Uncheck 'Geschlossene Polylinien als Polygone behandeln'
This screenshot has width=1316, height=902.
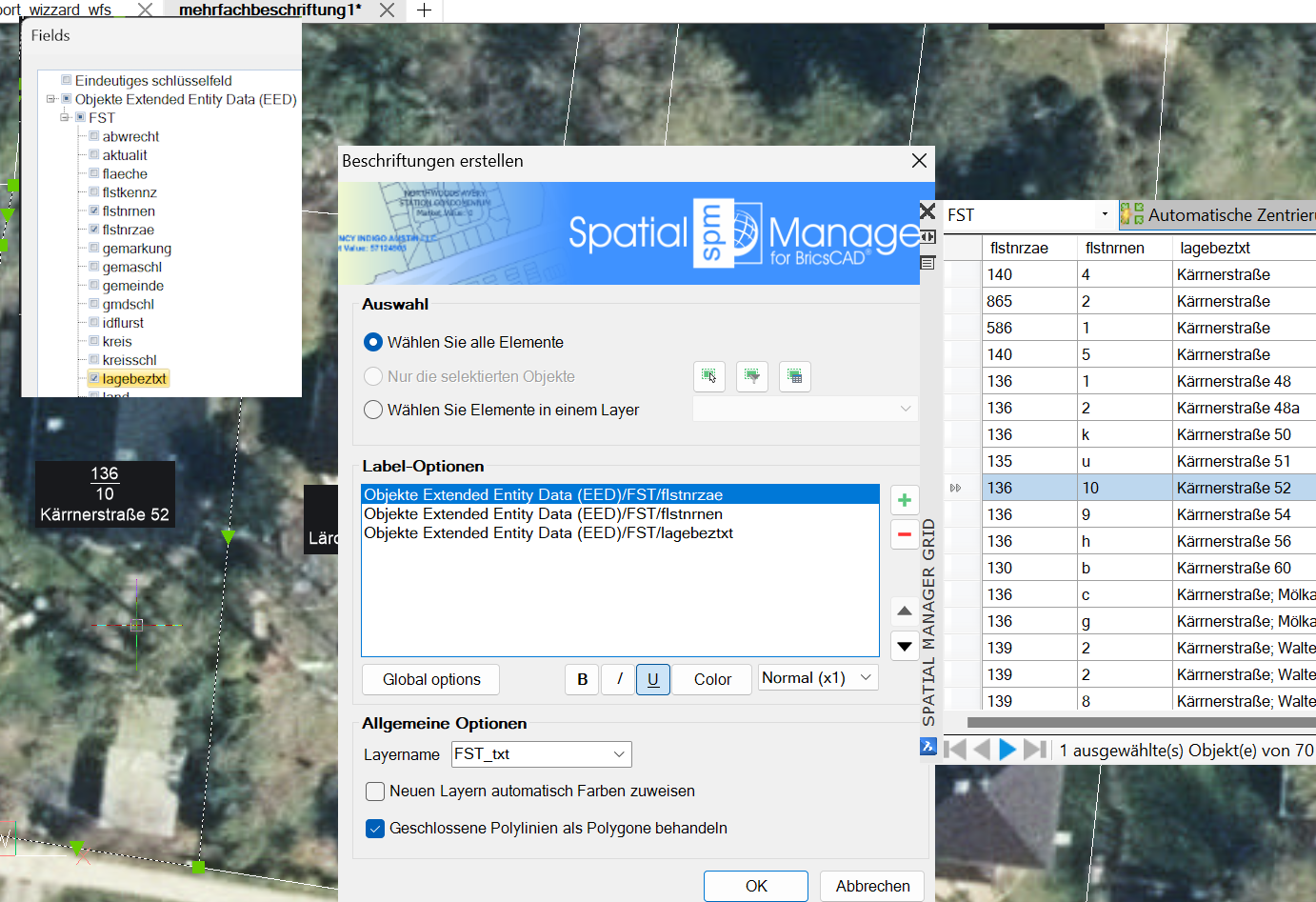[375, 829]
